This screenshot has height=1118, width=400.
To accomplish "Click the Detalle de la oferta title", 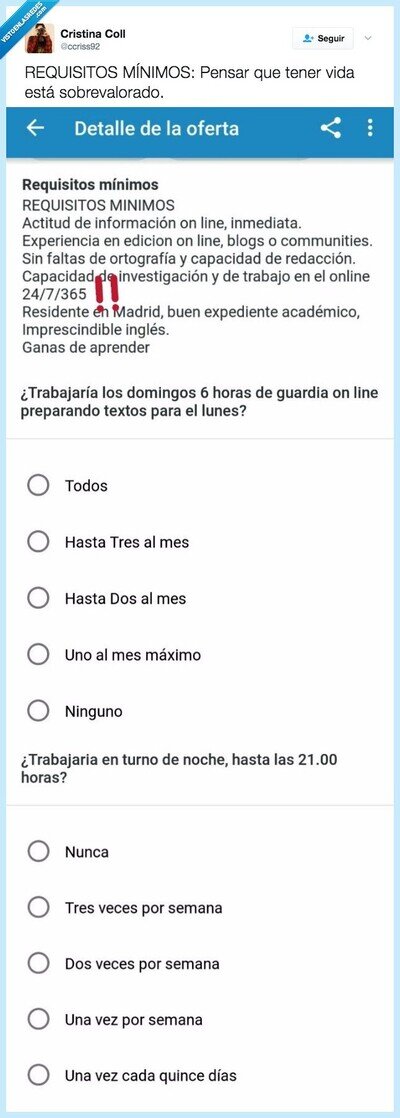I will [x=157, y=128].
